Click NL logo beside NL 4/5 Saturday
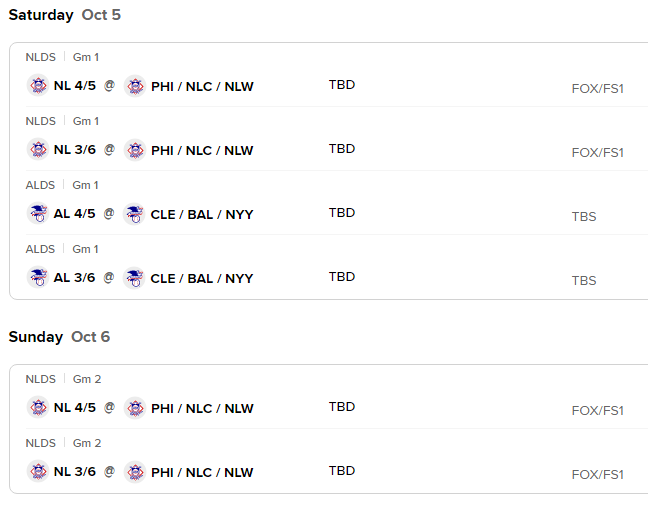Viewport: 648px width, 505px height. pyautogui.click(x=38, y=86)
